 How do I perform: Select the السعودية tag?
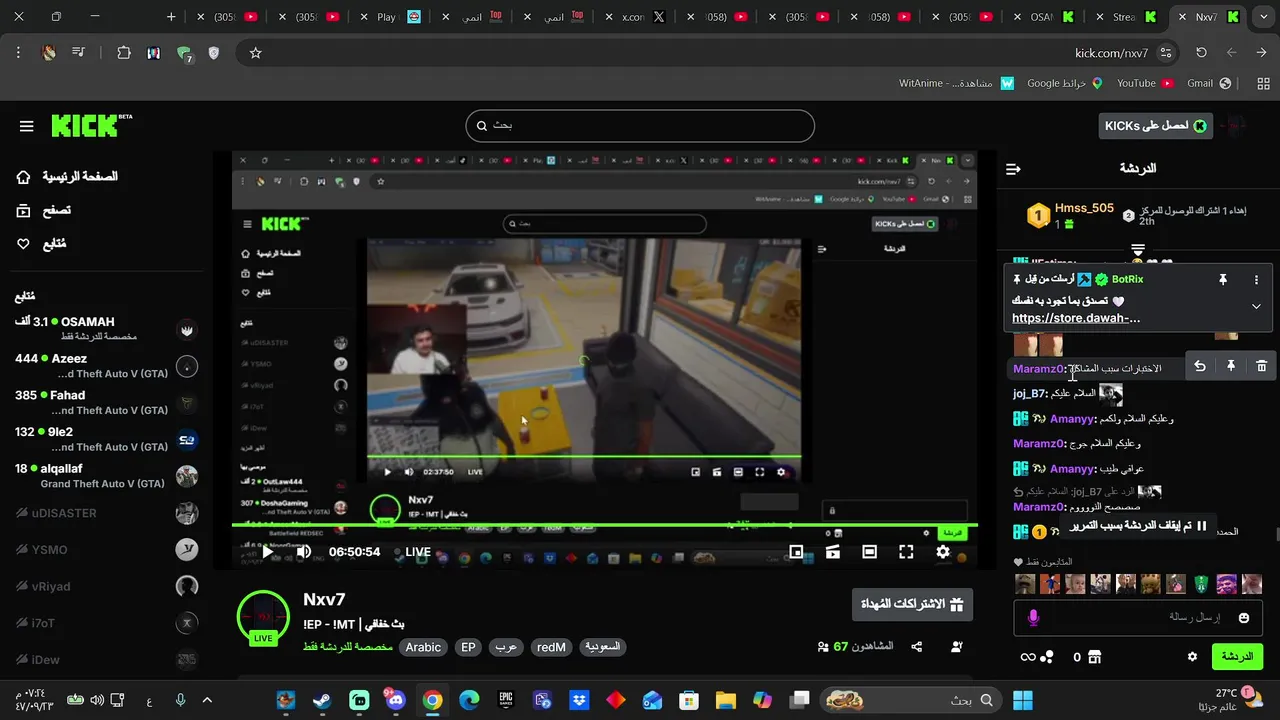point(602,647)
